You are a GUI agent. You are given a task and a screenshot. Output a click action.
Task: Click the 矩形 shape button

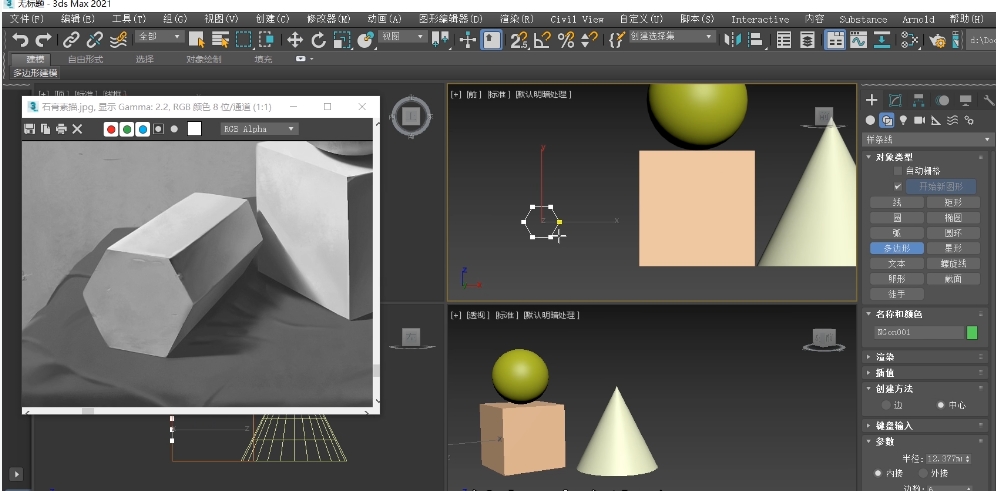click(x=953, y=202)
